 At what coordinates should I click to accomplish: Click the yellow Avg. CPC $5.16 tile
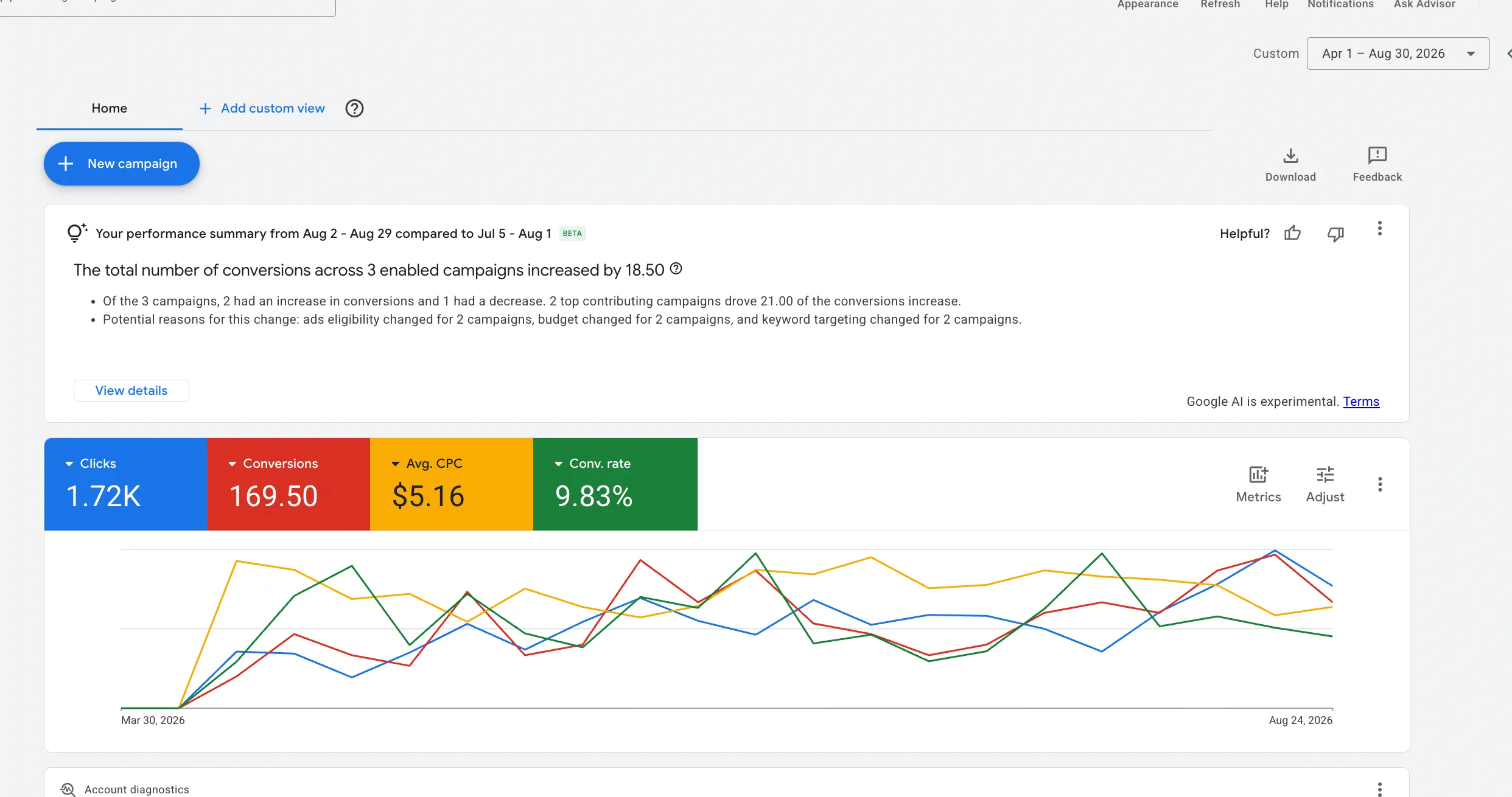click(452, 484)
